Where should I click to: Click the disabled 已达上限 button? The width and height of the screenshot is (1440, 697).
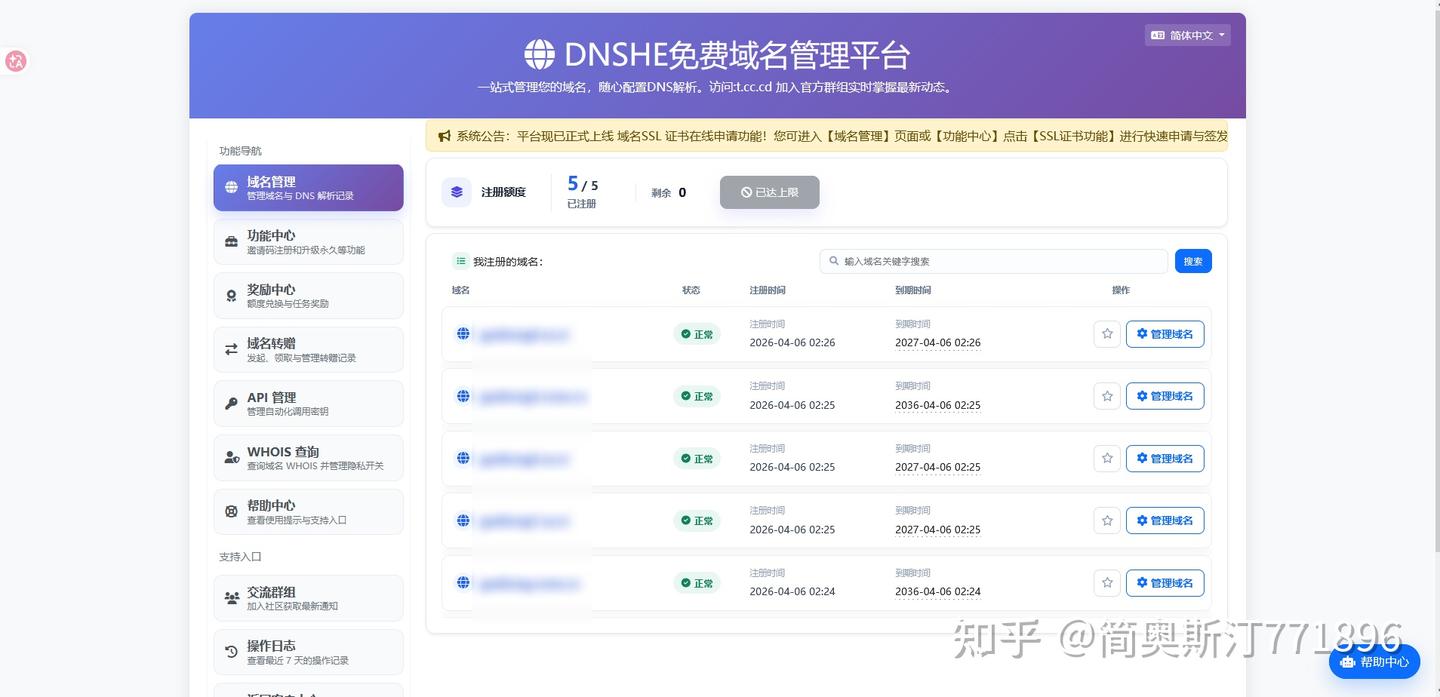(769, 192)
